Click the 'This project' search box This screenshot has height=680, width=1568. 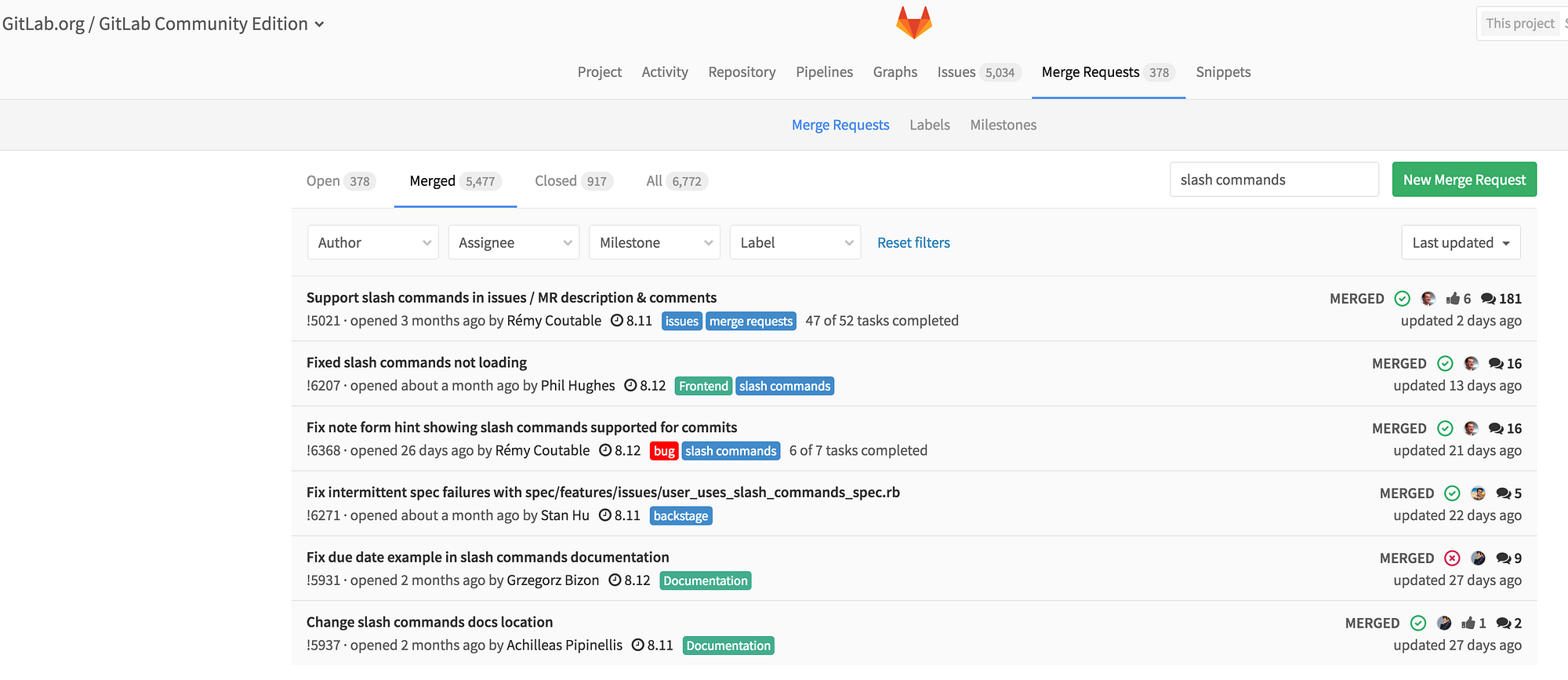pyautogui.click(x=1522, y=24)
